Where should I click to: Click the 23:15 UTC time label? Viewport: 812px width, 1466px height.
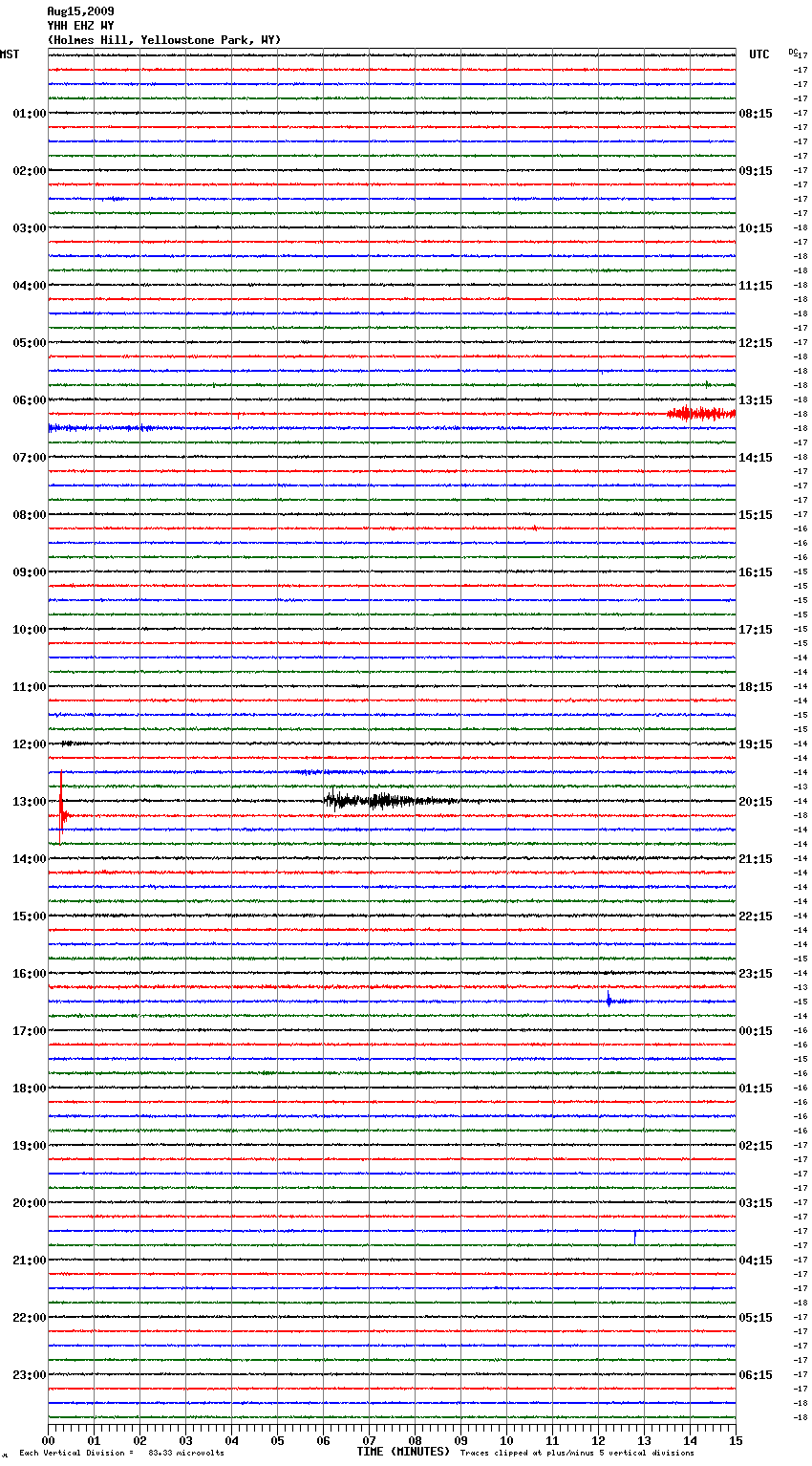coord(756,974)
